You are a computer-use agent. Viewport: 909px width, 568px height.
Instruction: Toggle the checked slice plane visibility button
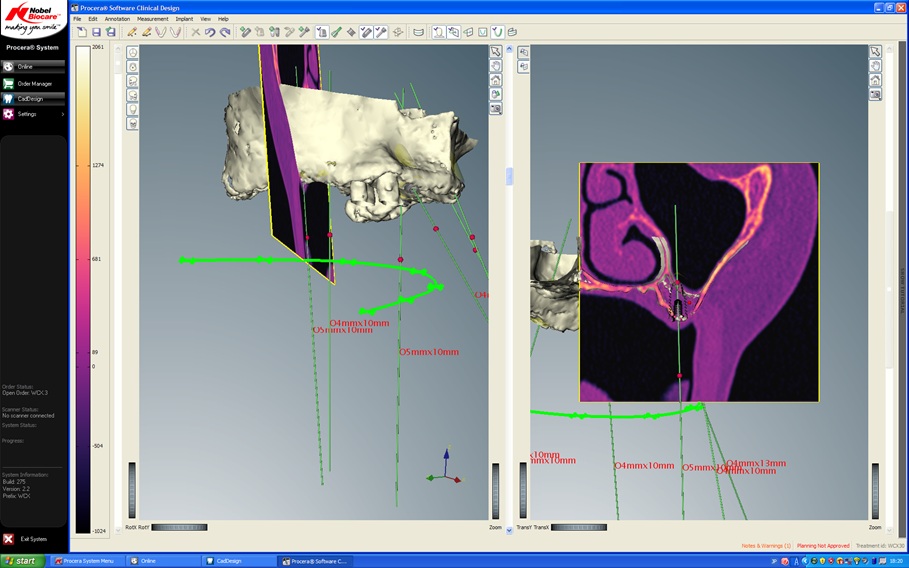tap(453, 32)
